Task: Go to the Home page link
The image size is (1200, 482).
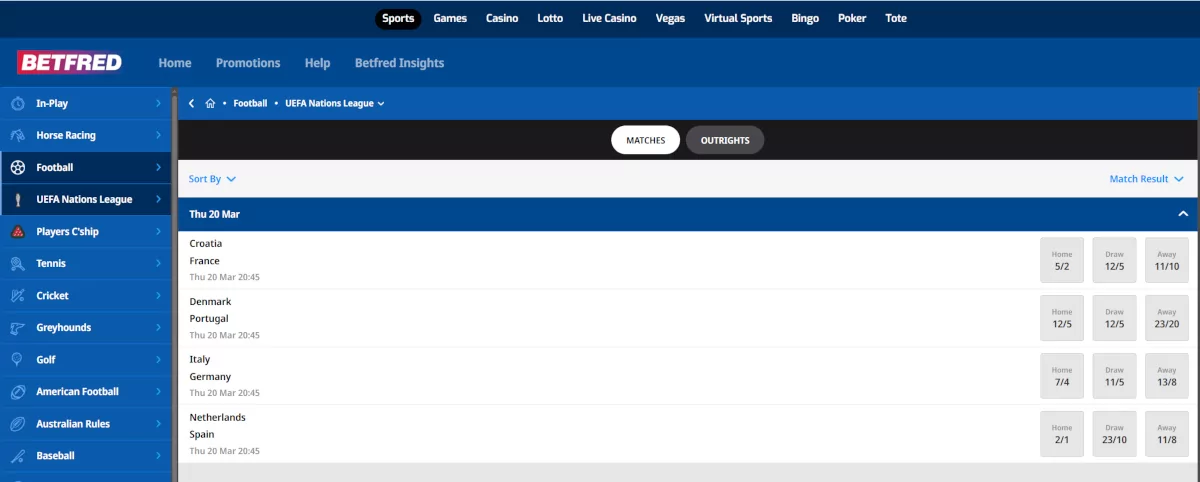Action: click(175, 63)
